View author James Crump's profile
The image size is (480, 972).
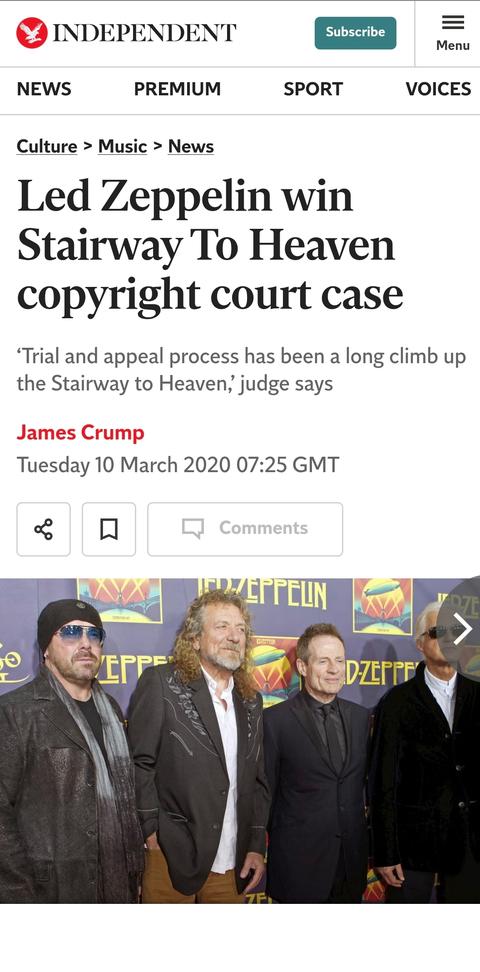click(x=81, y=433)
